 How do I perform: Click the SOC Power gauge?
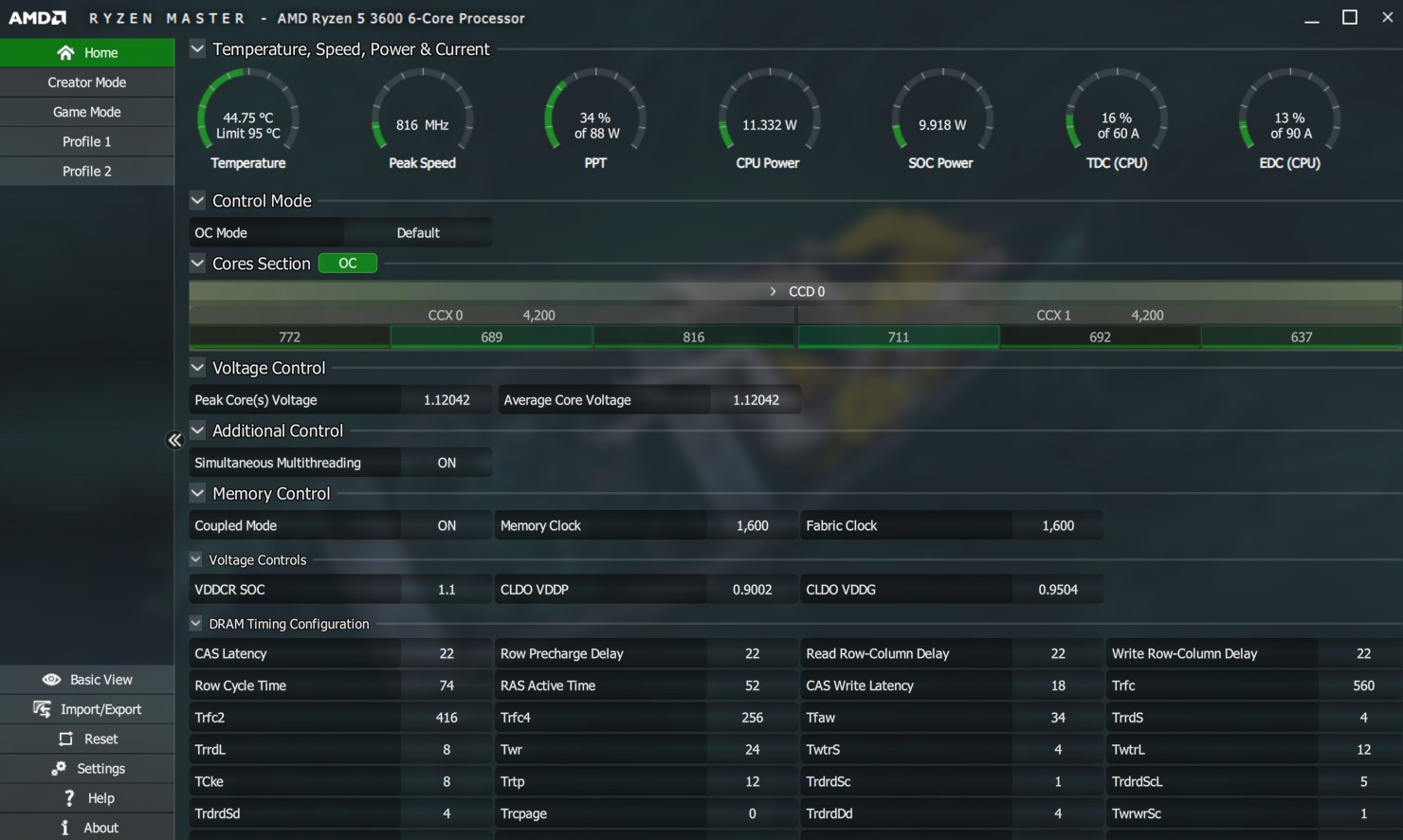[x=942, y=120]
